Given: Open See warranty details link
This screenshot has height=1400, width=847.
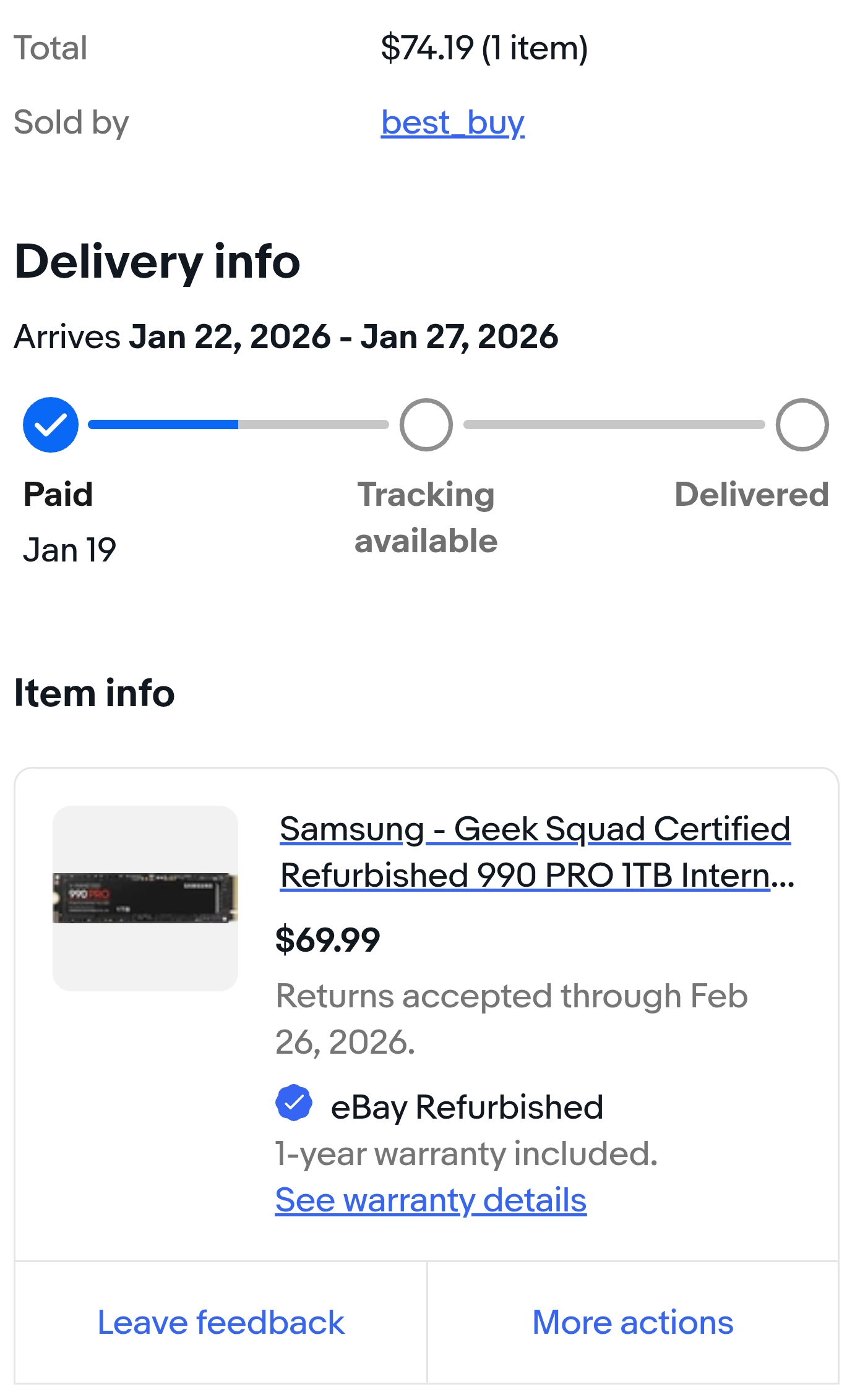Looking at the screenshot, I should (431, 1200).
